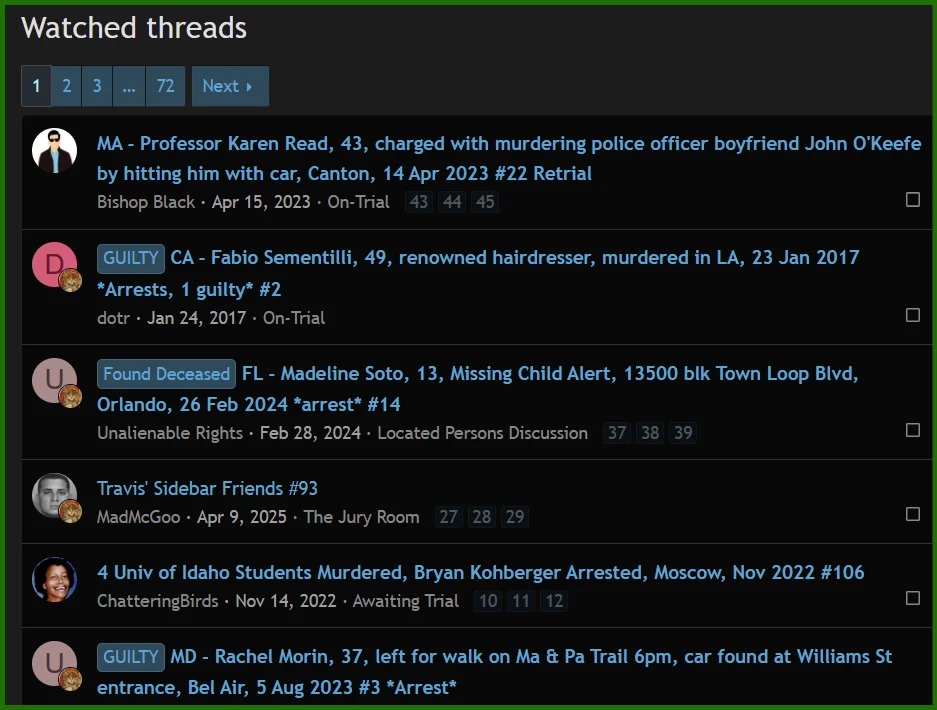Click Unalienable Rights avatar on Madeline Soto thread

[x=54, y=381]
